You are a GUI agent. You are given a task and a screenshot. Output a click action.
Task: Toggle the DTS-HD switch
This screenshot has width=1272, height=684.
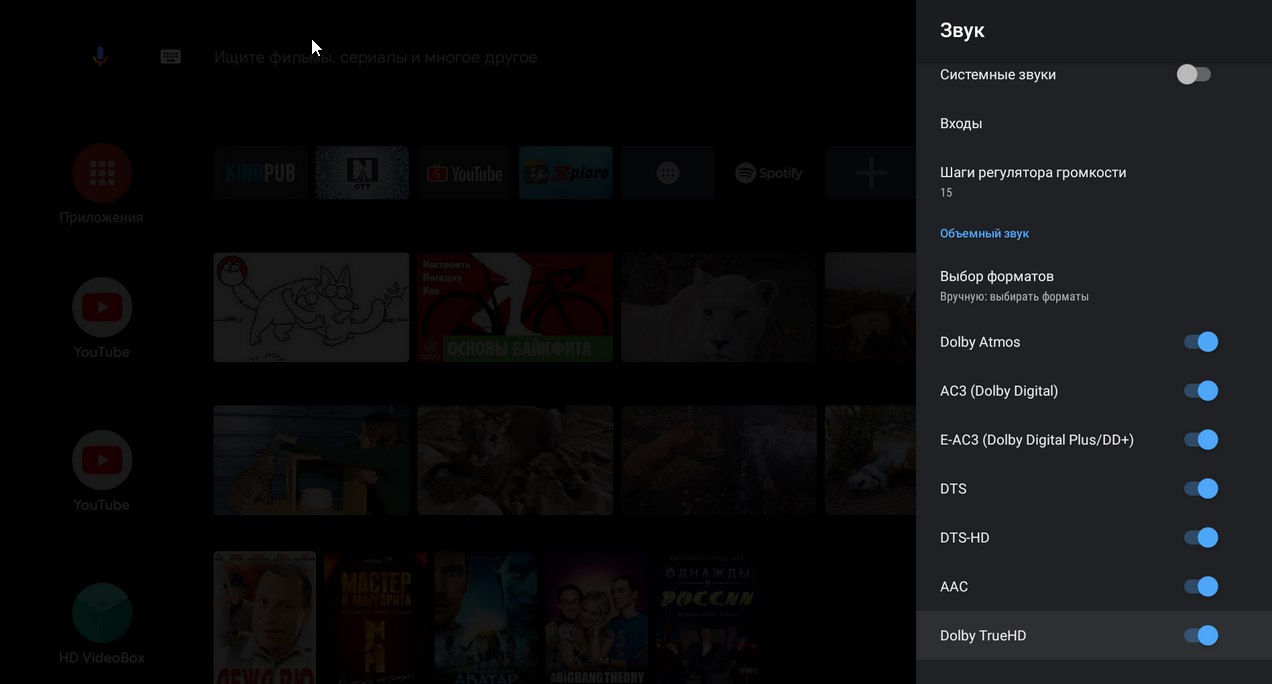[x=1201, y=538]
